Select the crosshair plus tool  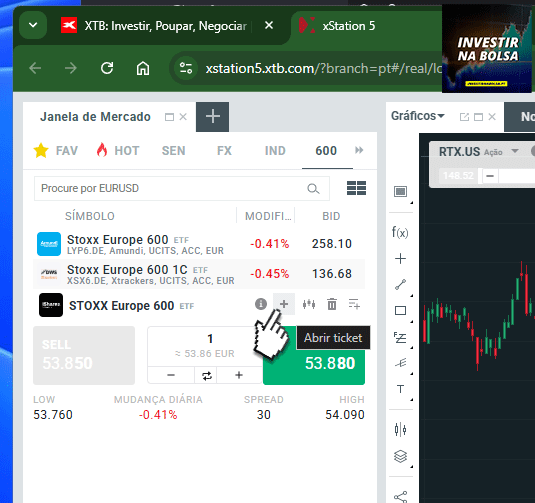point(400,258)
